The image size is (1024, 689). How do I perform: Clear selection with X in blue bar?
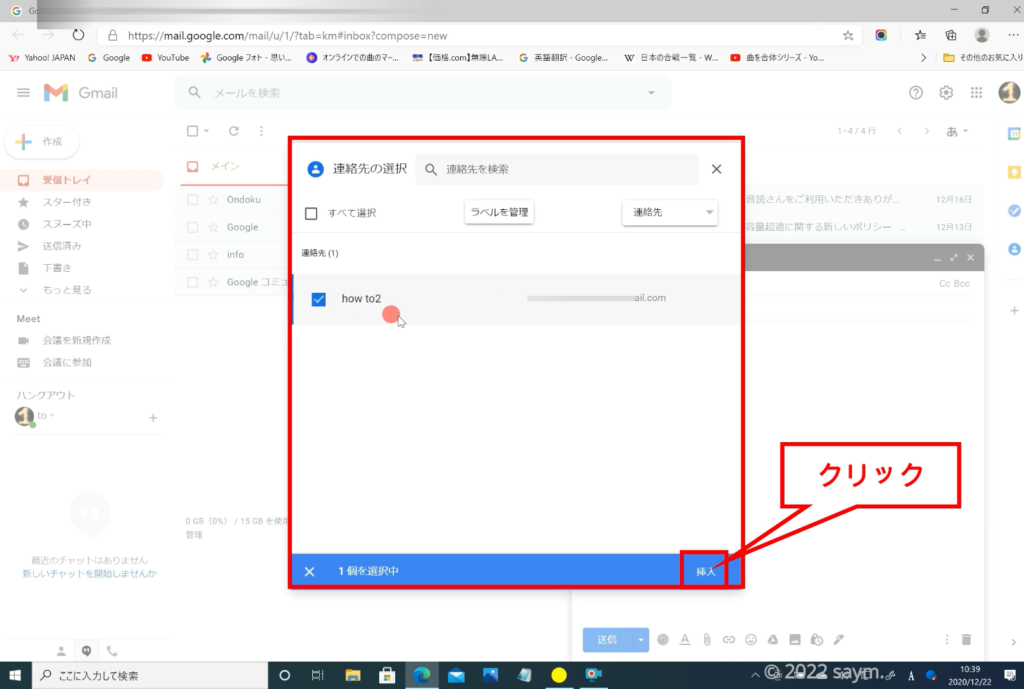(x=309, y=571)
